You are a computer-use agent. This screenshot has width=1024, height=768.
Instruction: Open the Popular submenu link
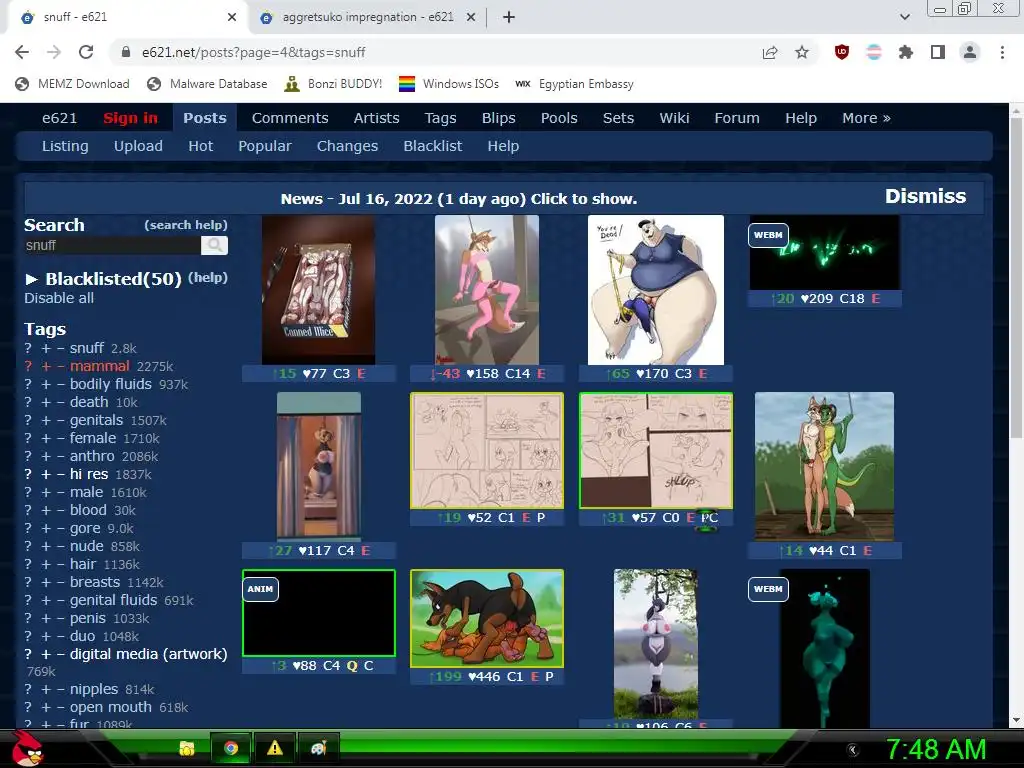[x=264, y=146]
